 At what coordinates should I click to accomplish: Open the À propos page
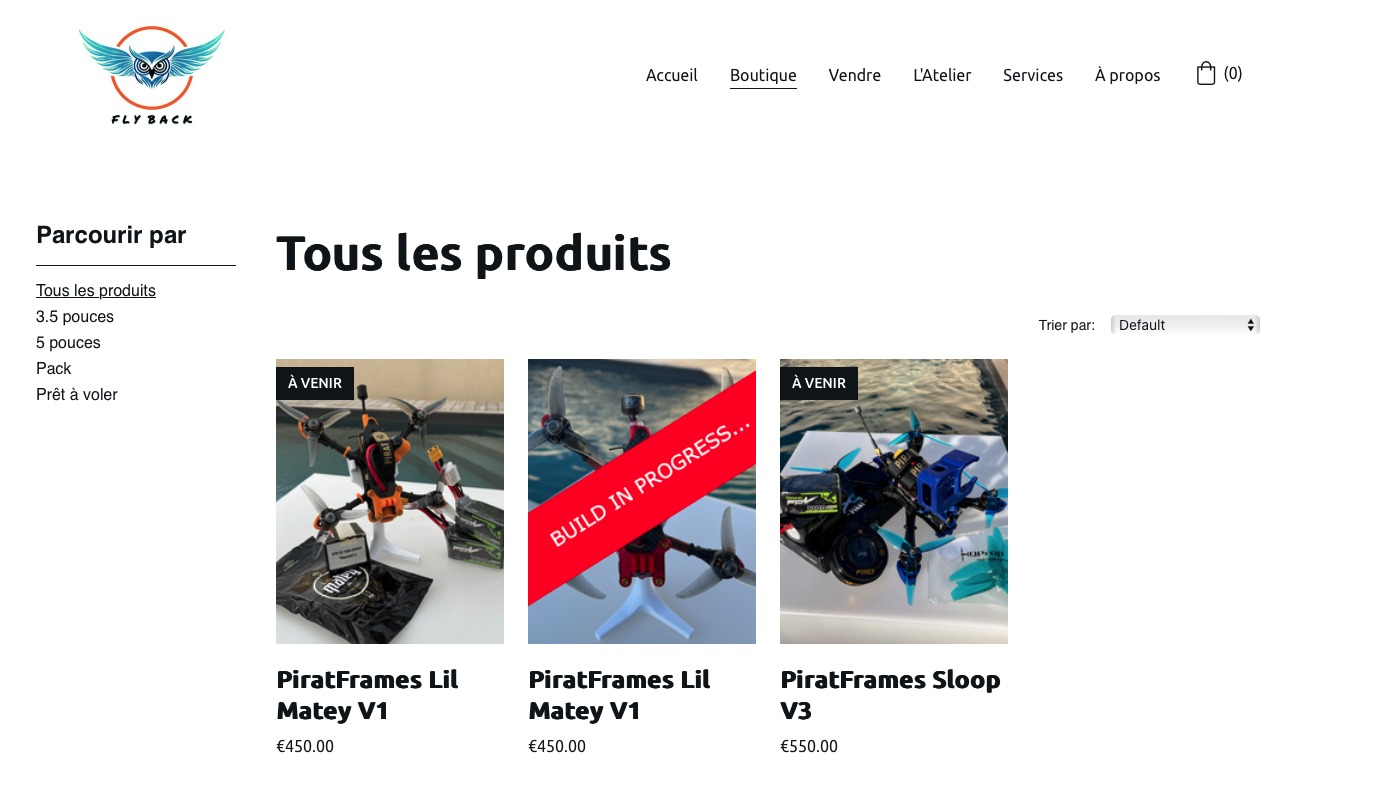point(1128,75)
